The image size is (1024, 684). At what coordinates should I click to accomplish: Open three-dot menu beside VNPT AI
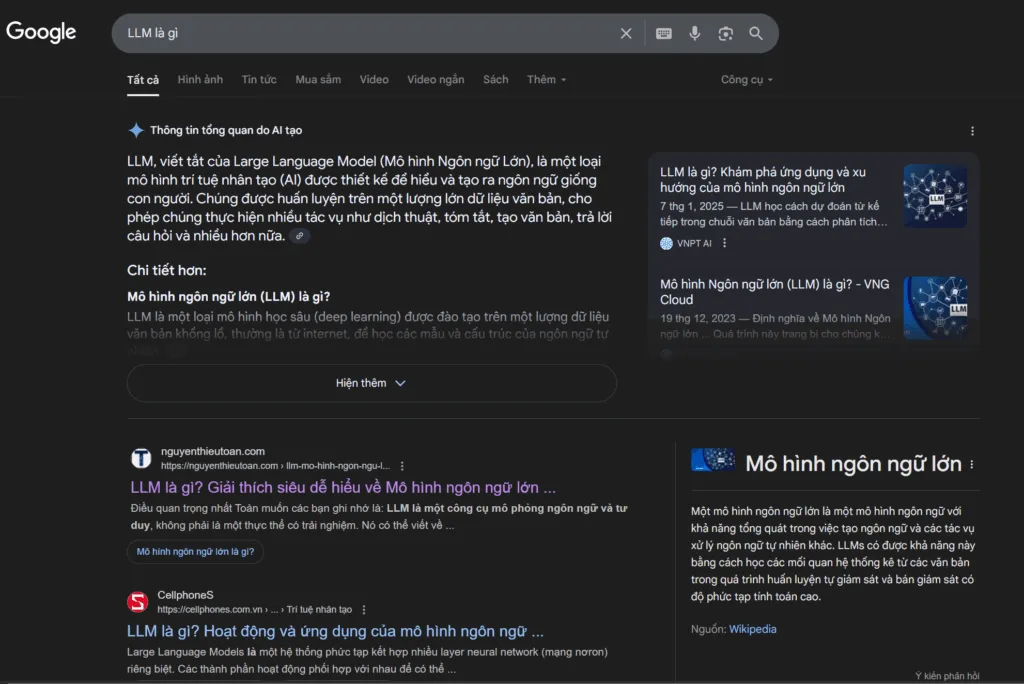point(724,243)
